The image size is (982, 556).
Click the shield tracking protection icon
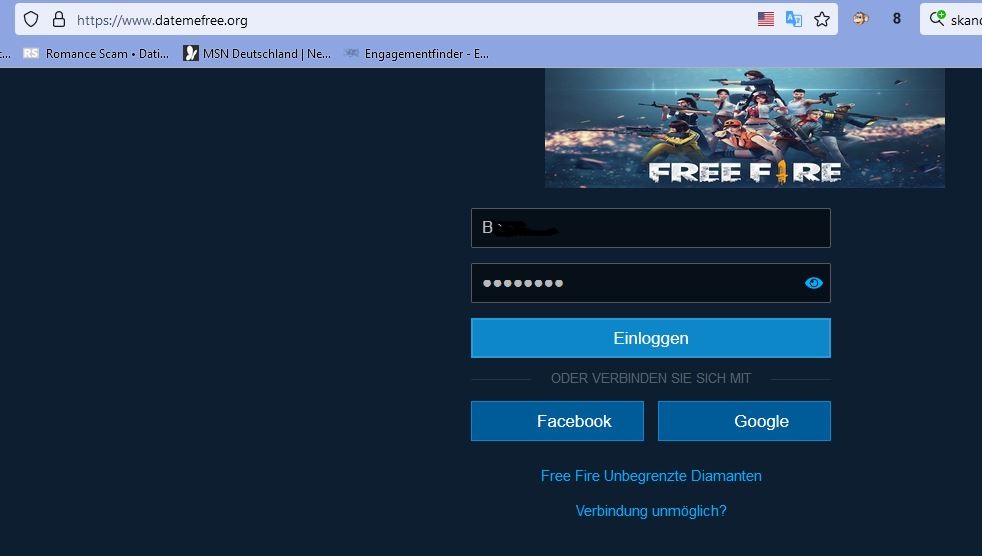click(x=31, y=19)
